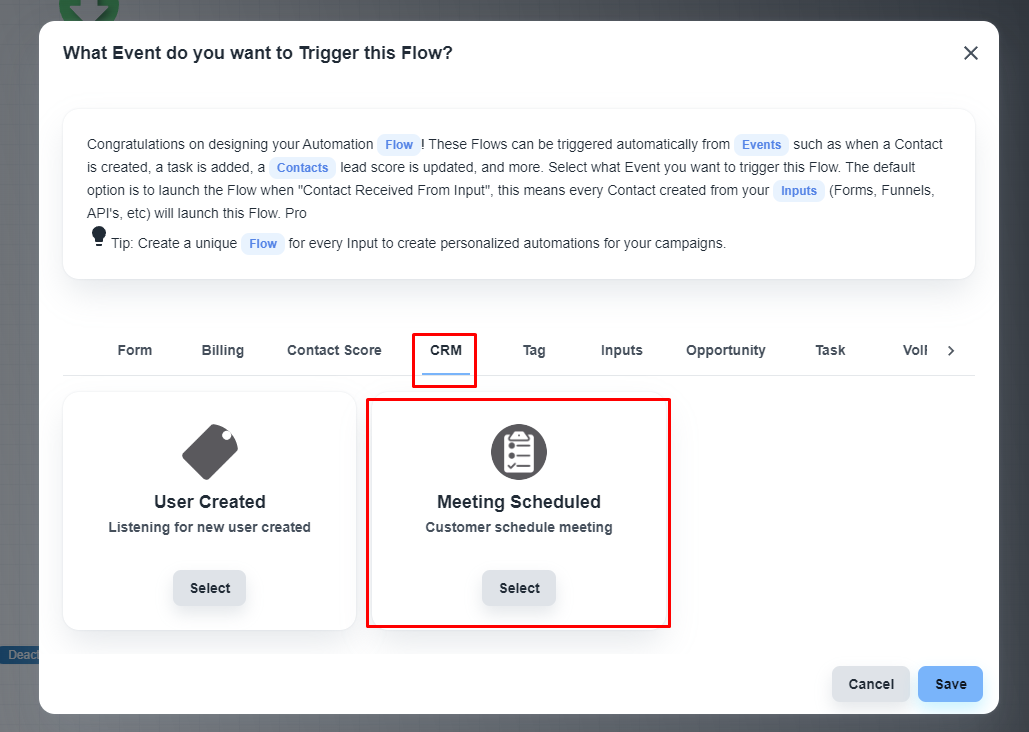Close the trigger event dialog

(970, 53)
